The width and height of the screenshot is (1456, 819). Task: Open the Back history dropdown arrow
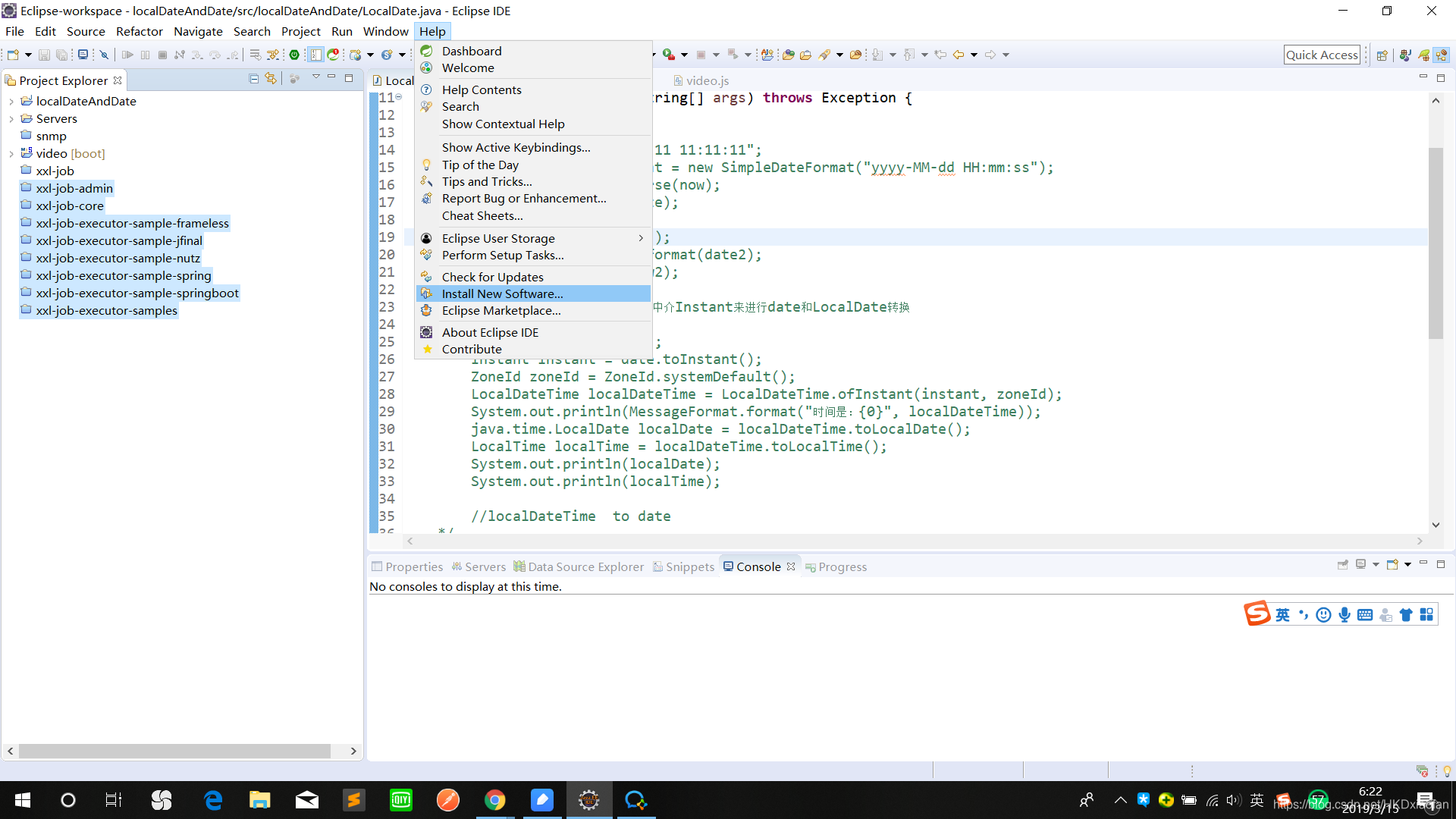click(974, 55)
